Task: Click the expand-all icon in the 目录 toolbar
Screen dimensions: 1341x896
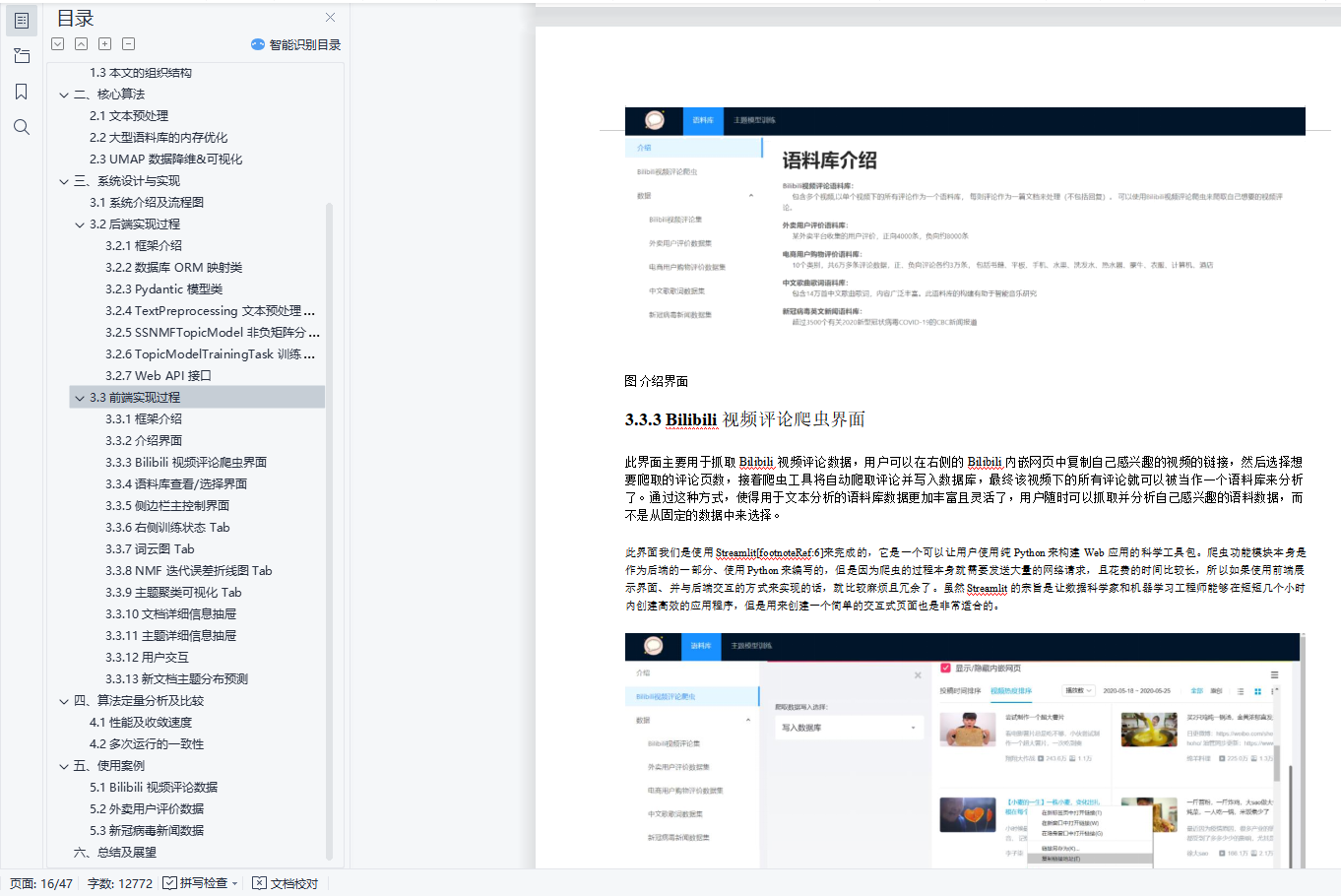Action: tap(58, 44)
